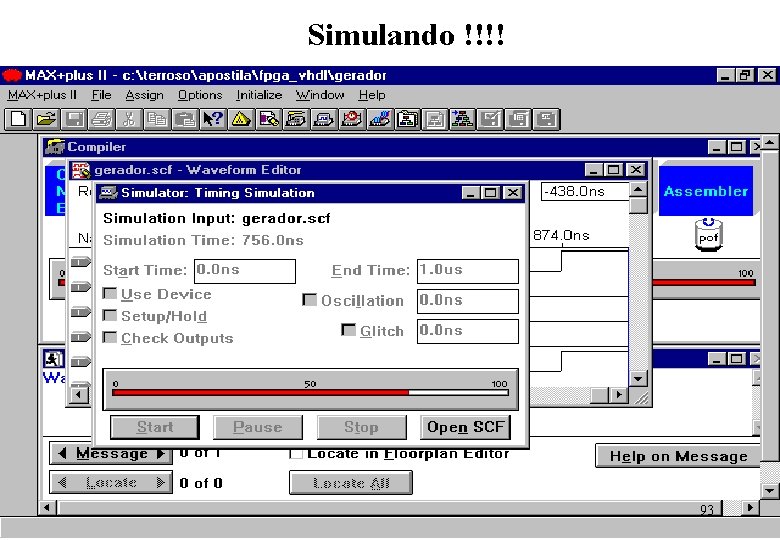Open the Timing Analyzer clock icon
The image size is (780, 540).
click(x=352, y=119)
